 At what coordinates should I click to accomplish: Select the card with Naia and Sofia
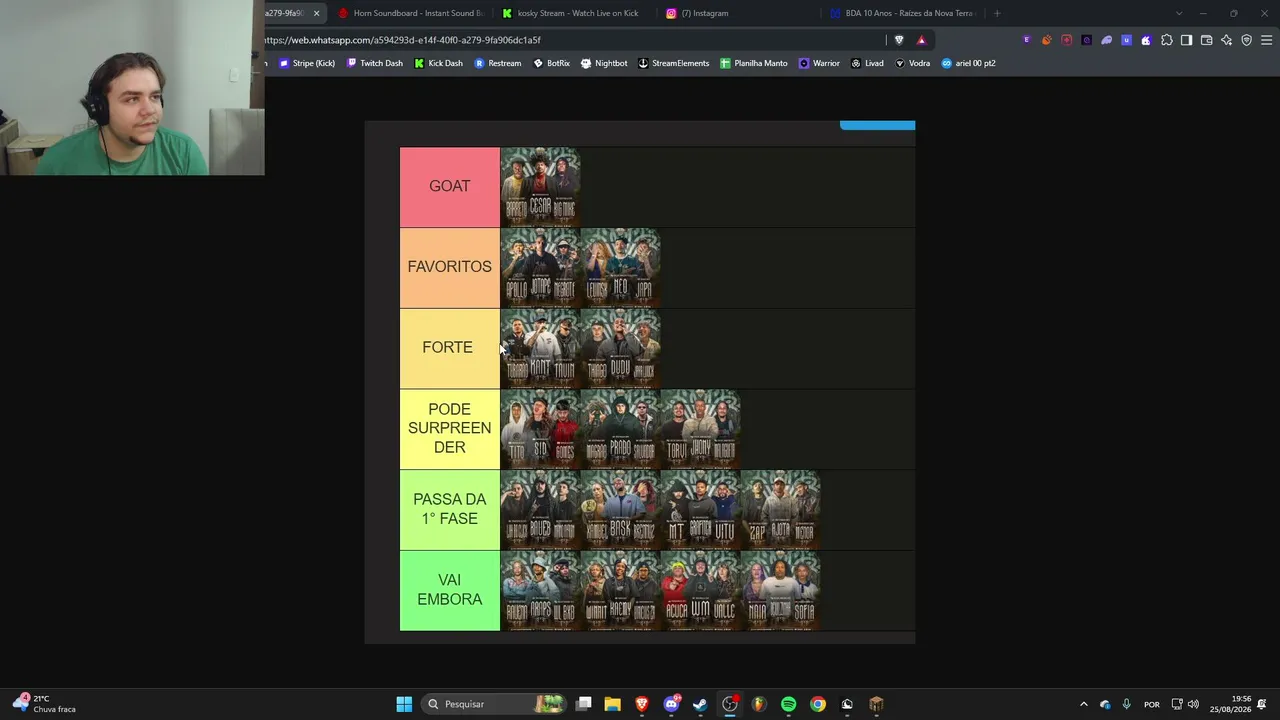pyautogui.click(x=780, y=591)
